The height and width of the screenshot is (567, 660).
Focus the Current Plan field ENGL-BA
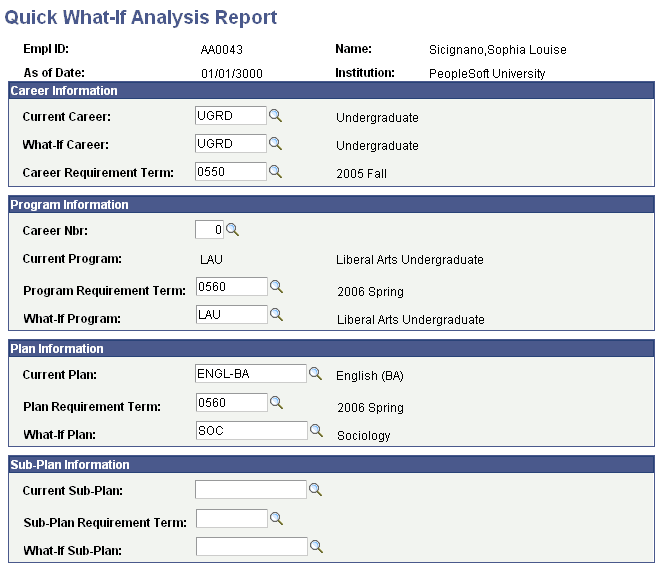pyautogui.click(x=251, y=373)
